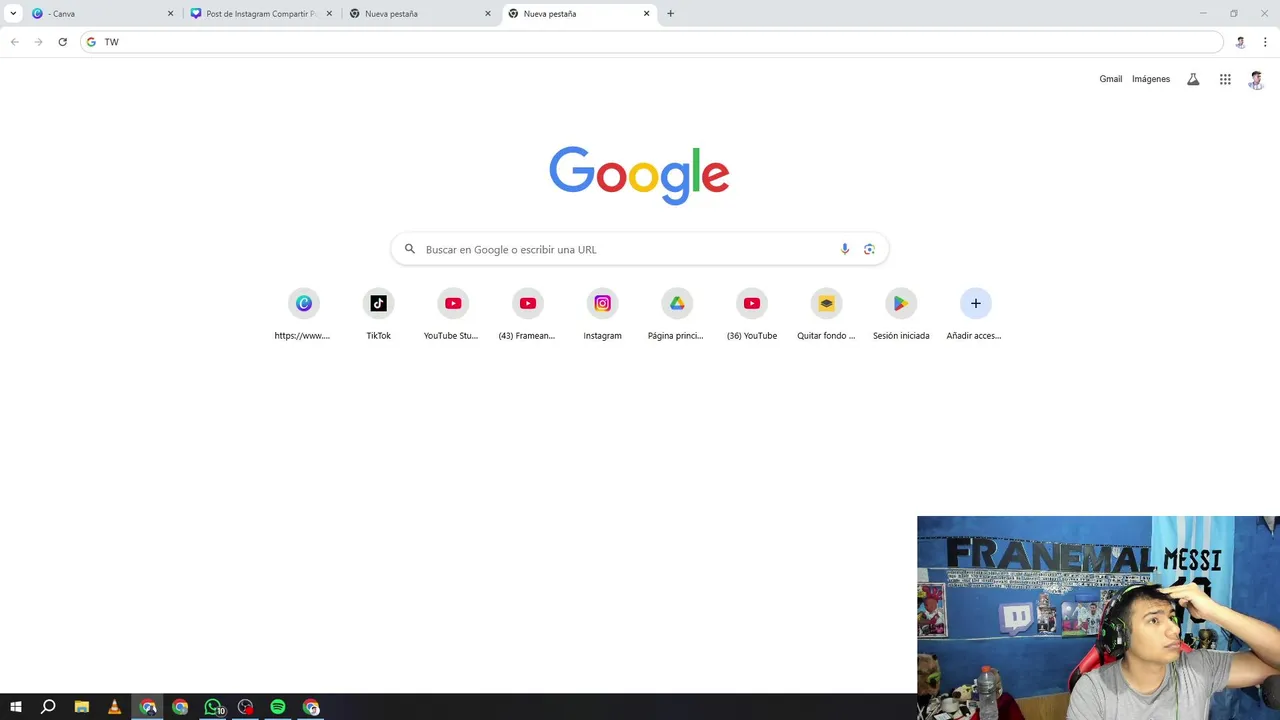Open Windows taskbar search
The image size is (1280, 720).
48,707
